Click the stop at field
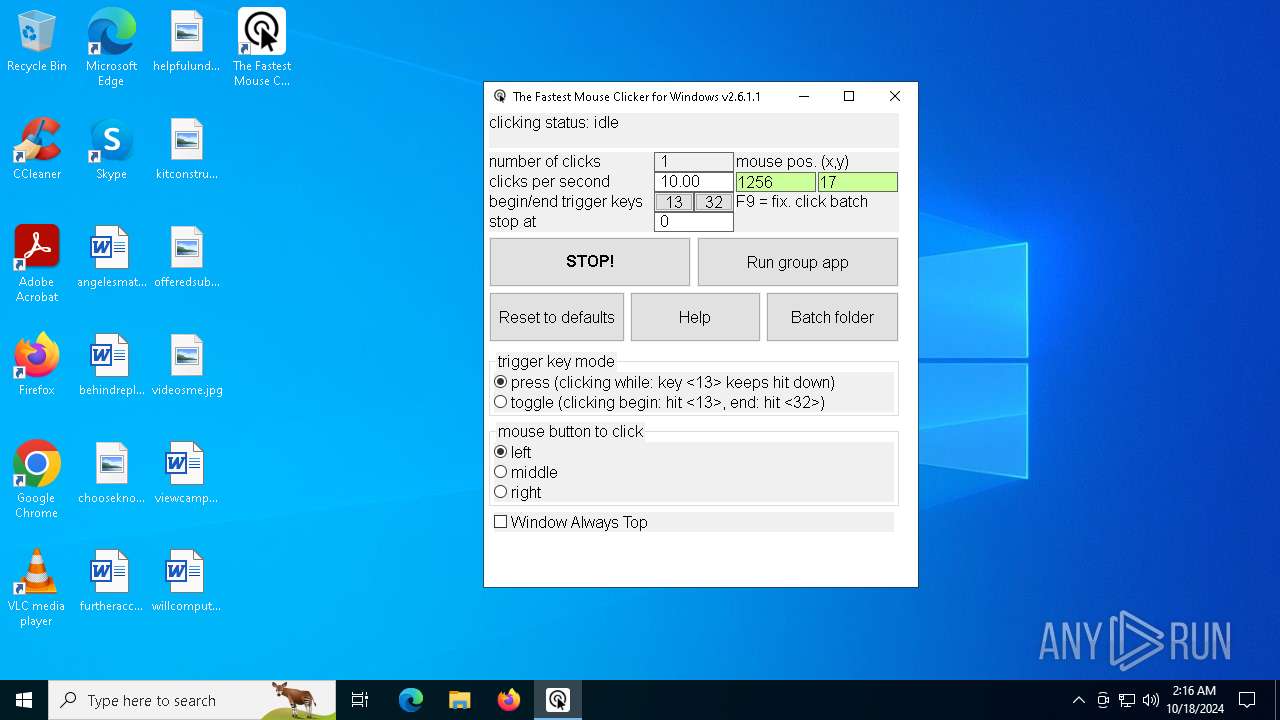This screenshot has width=1280, height=720. [x=694, y=222]
